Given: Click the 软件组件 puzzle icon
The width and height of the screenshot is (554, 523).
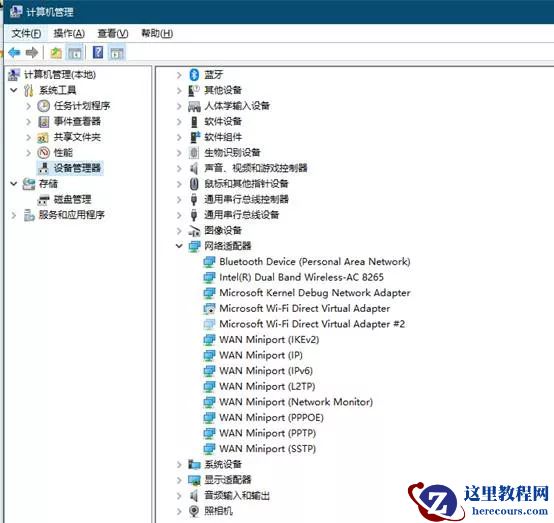Looking at the screenshot, I should point(195,137).
